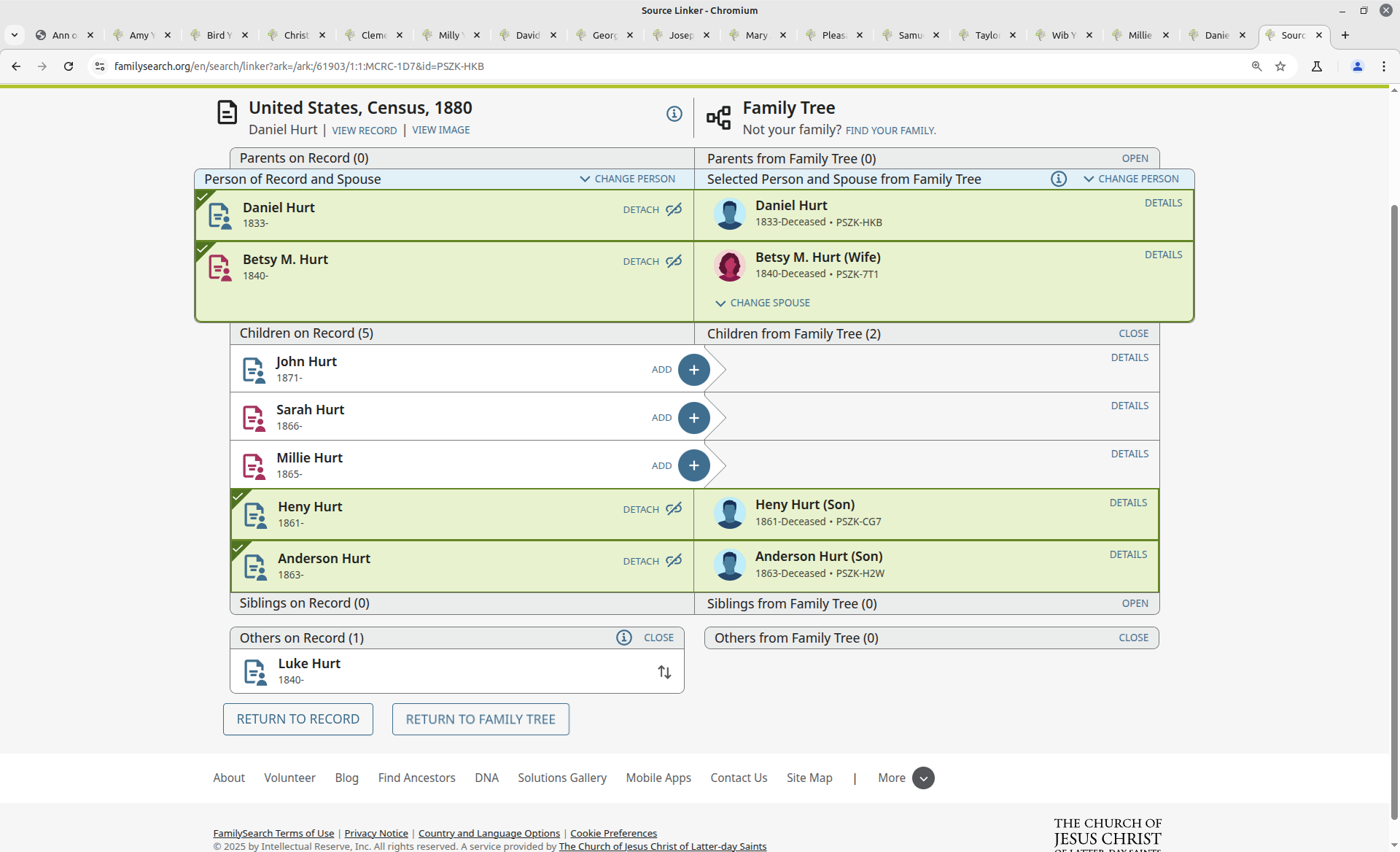Click the RETURN TO FAMILY TREE button

tap(480, 719)
